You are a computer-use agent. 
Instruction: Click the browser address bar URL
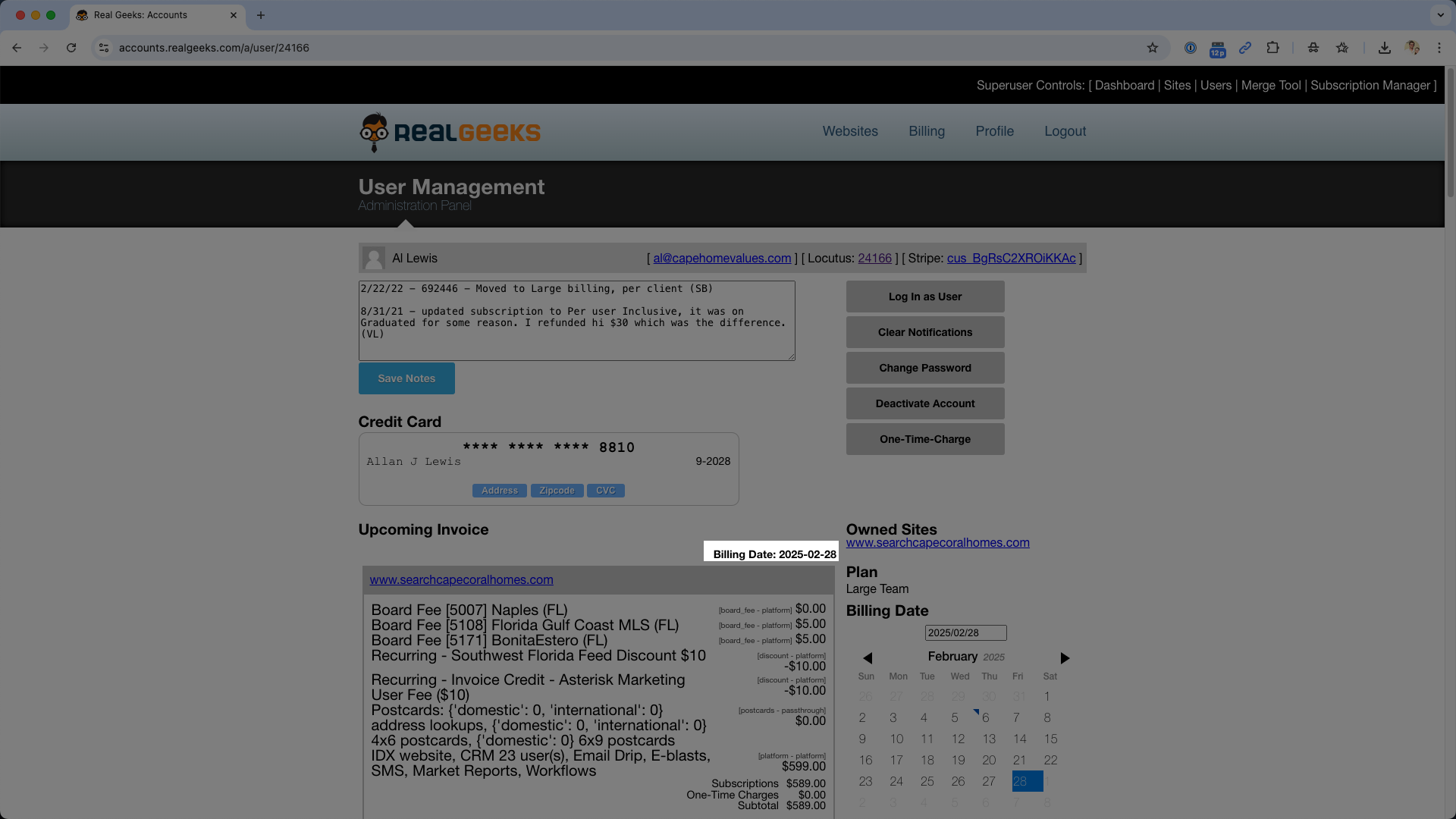pyautogui.click(x=214, y=48)
